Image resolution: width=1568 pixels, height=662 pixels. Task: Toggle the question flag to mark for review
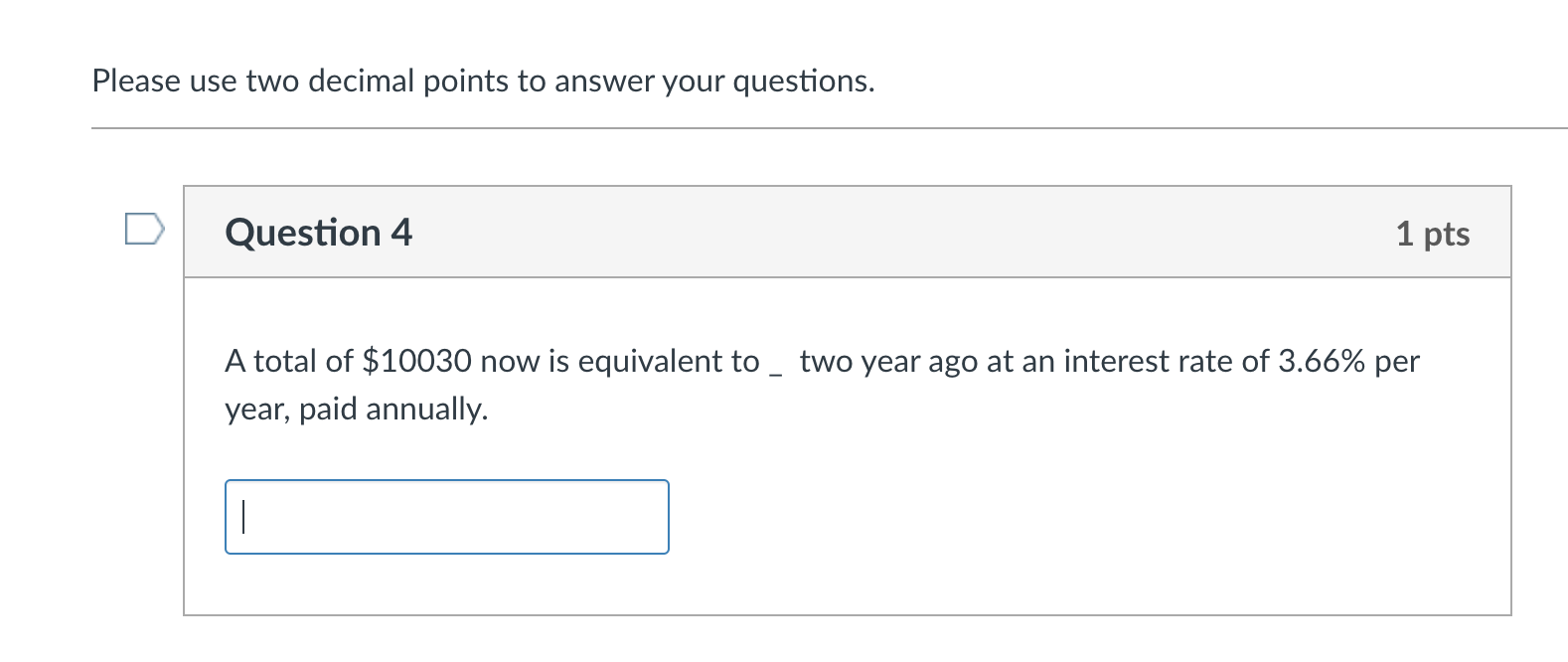pos(145,230)
